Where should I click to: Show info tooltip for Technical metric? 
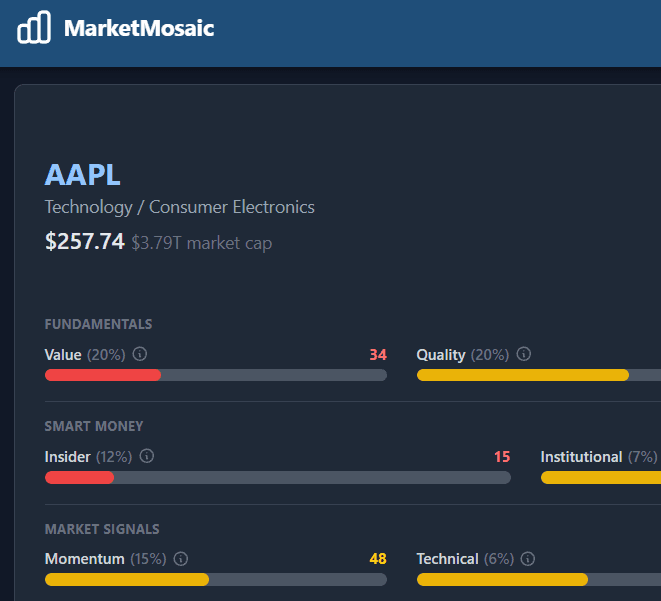528,559
